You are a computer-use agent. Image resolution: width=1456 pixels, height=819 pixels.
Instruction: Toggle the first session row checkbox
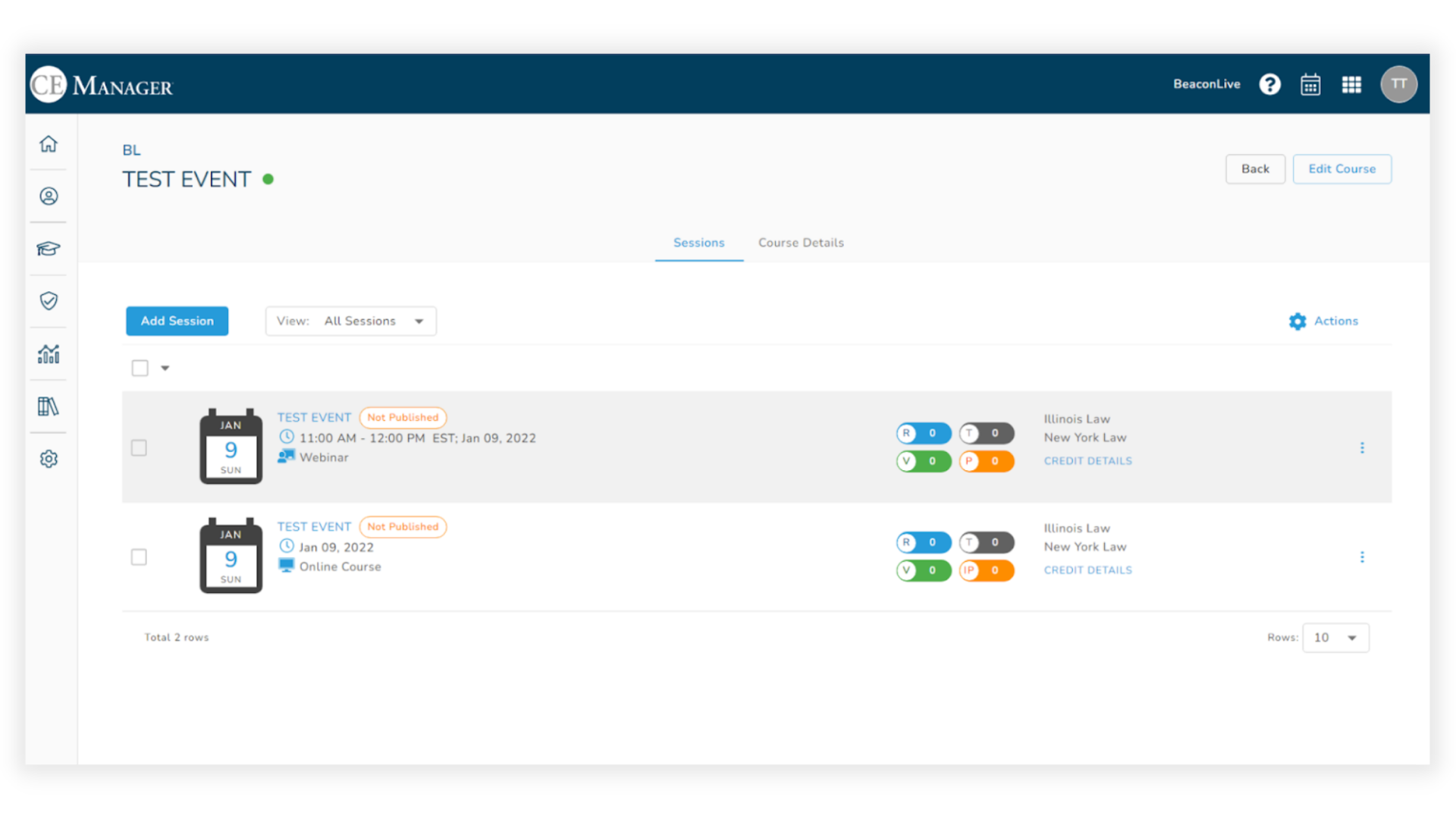[139, 447]
